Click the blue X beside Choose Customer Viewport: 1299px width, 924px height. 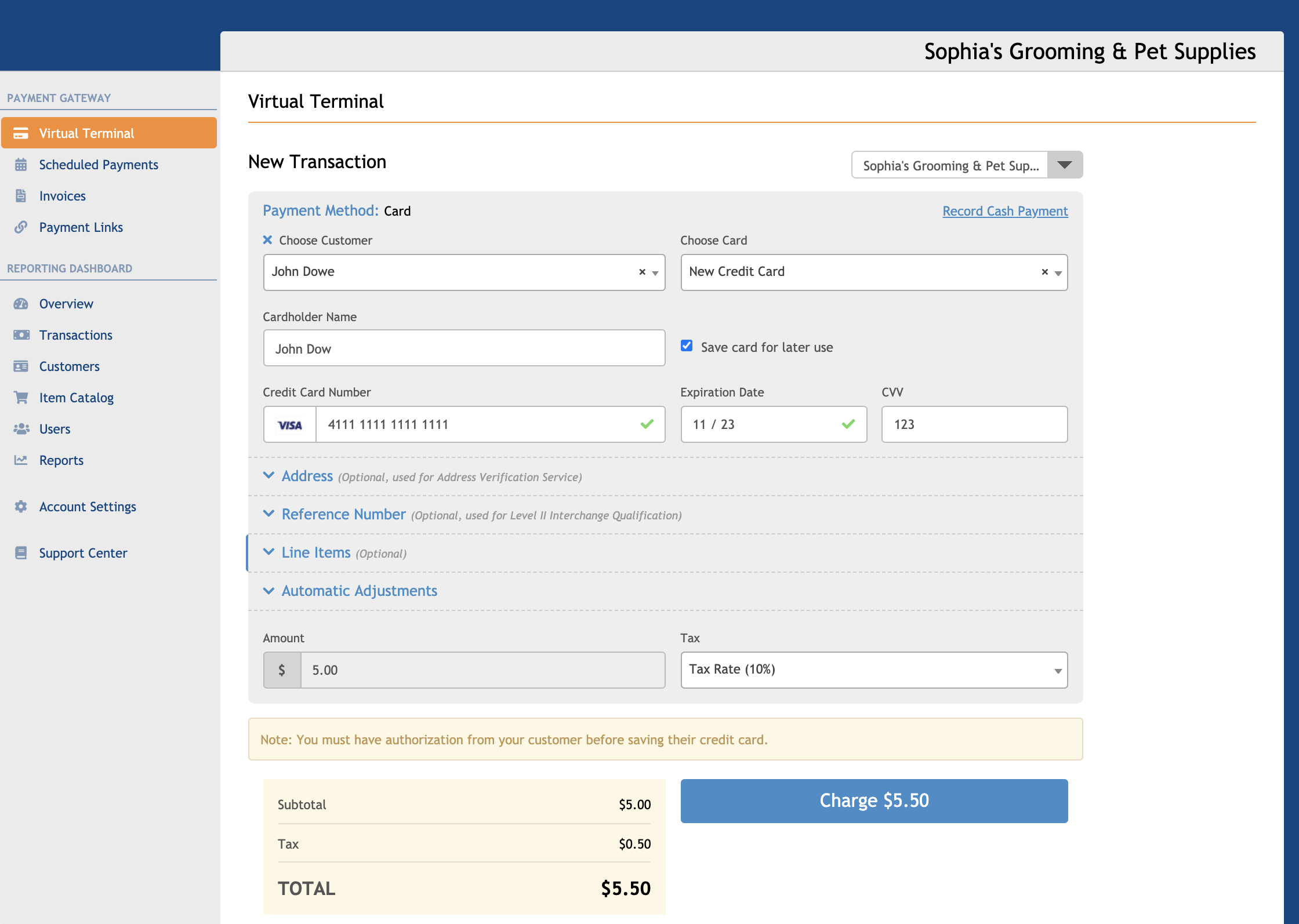tap(267, 240)
